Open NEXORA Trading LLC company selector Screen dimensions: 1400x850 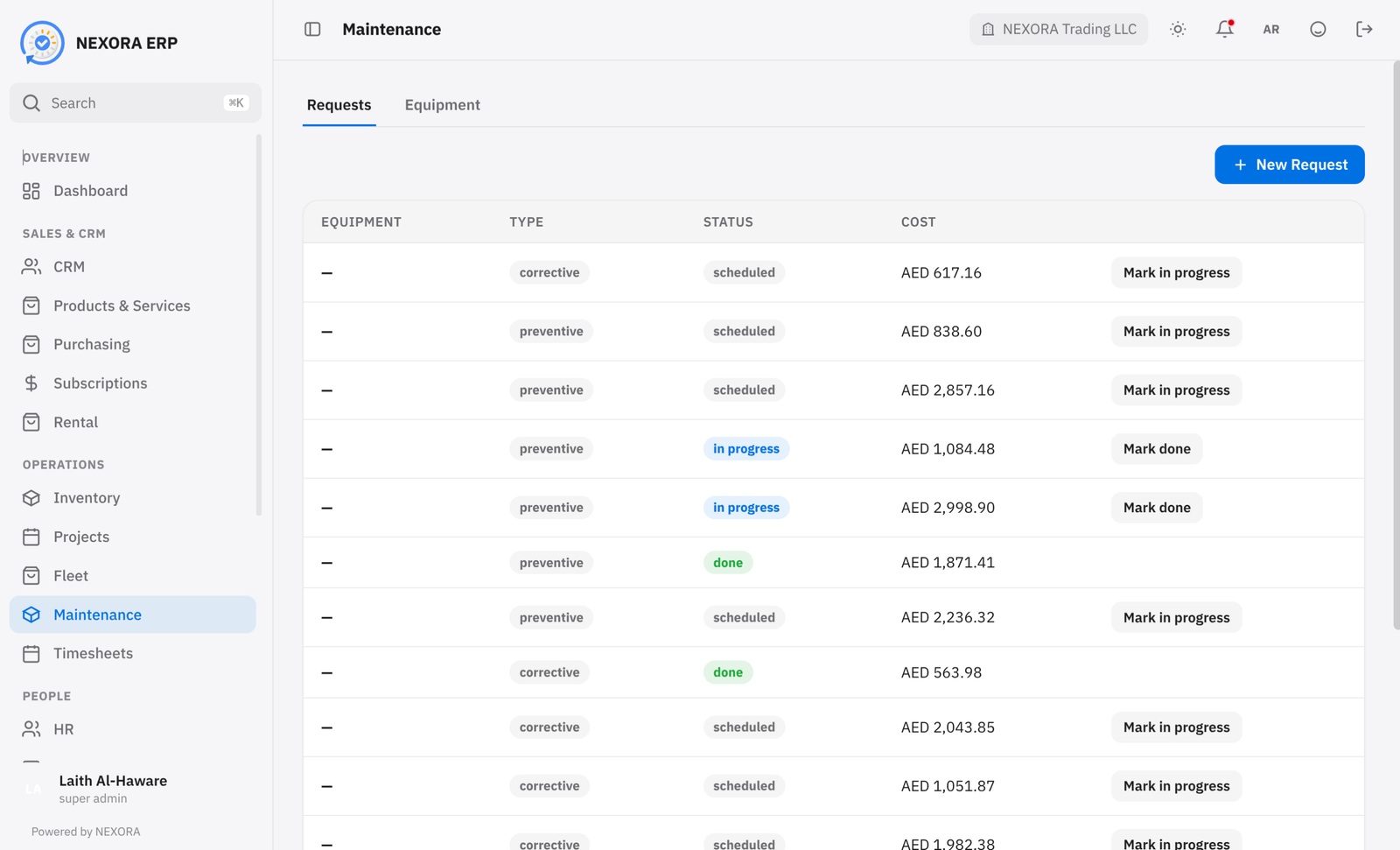pyautogui.click(x=1059, y=29)
